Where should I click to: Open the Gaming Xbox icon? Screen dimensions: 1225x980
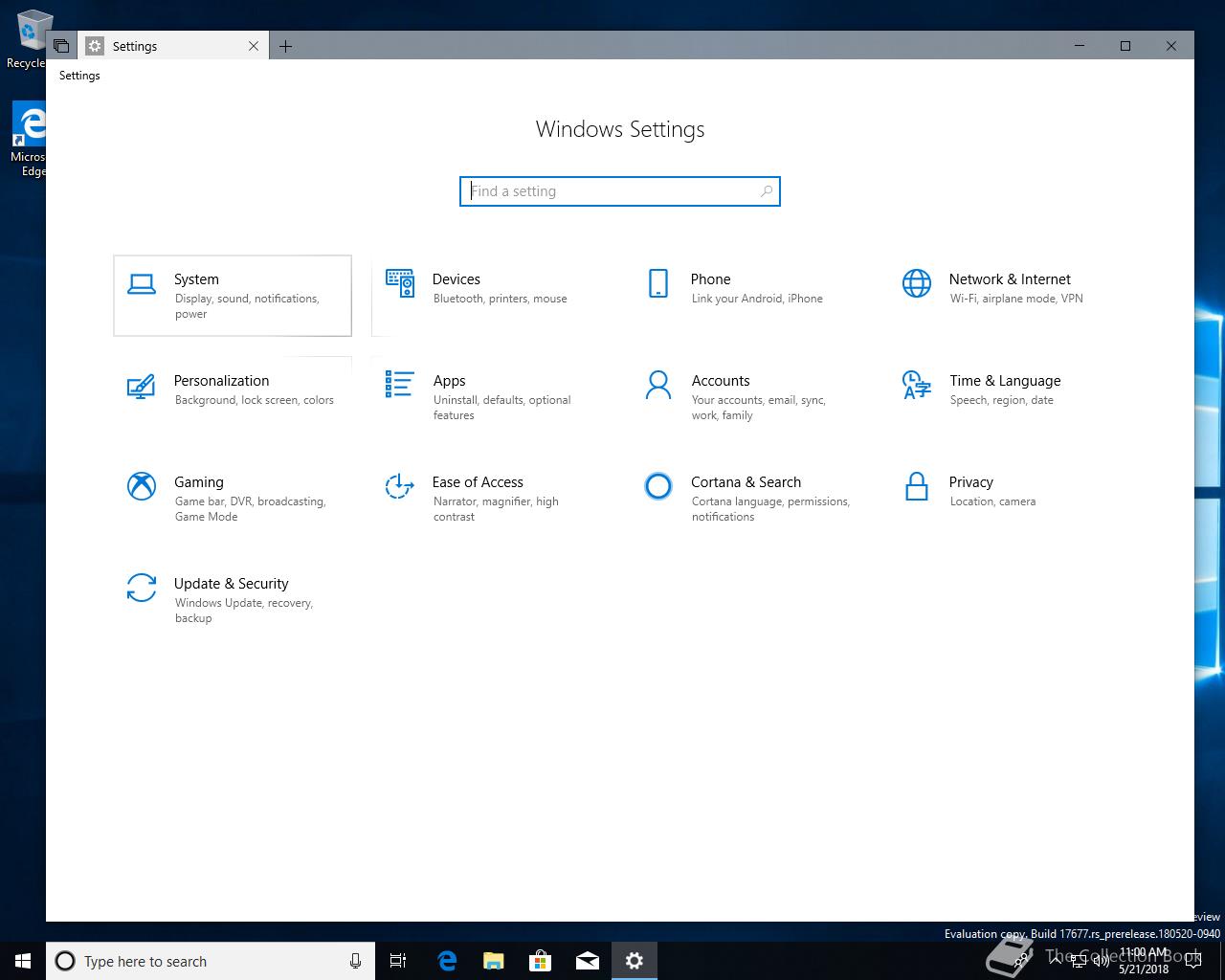click(x=142, y=486)
